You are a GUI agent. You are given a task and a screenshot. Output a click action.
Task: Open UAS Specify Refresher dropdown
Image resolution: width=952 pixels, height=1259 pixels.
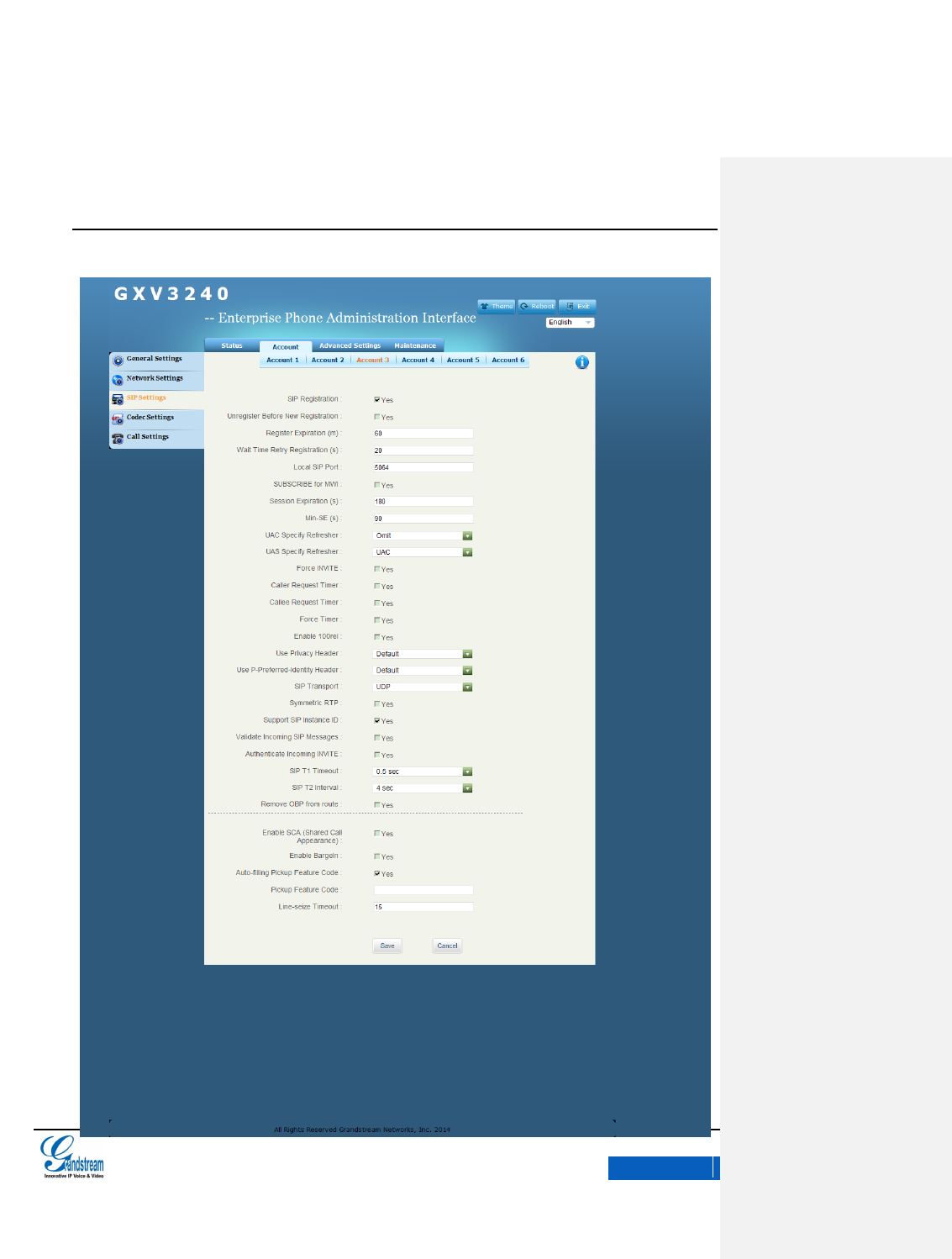(423, 552)
